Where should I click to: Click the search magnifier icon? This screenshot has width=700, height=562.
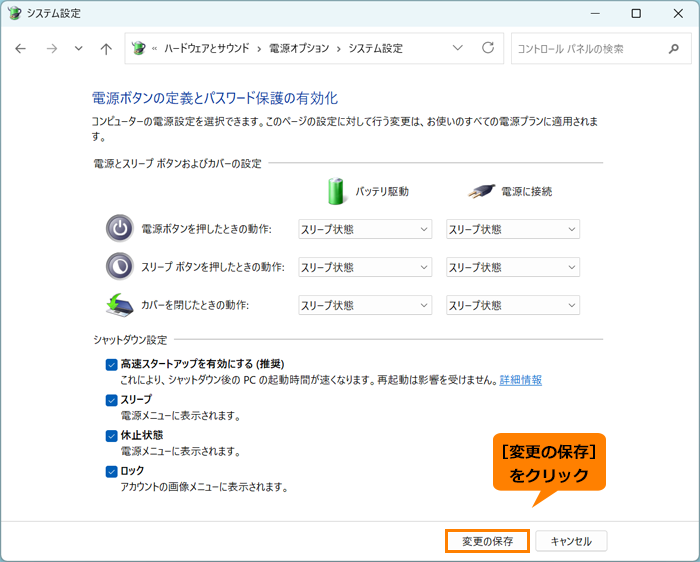(x=674, y=49)
